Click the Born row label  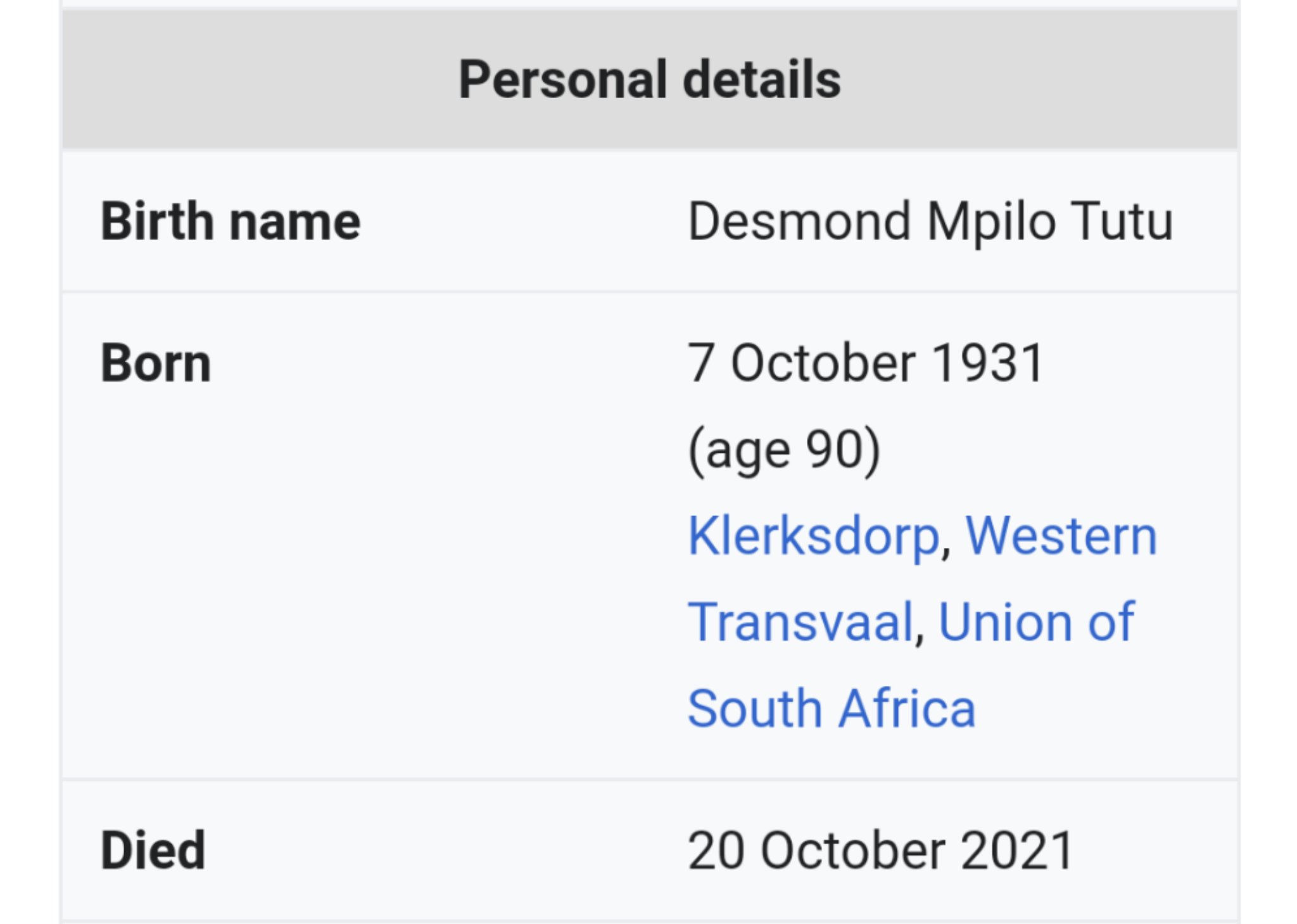(x=156, y=364)
